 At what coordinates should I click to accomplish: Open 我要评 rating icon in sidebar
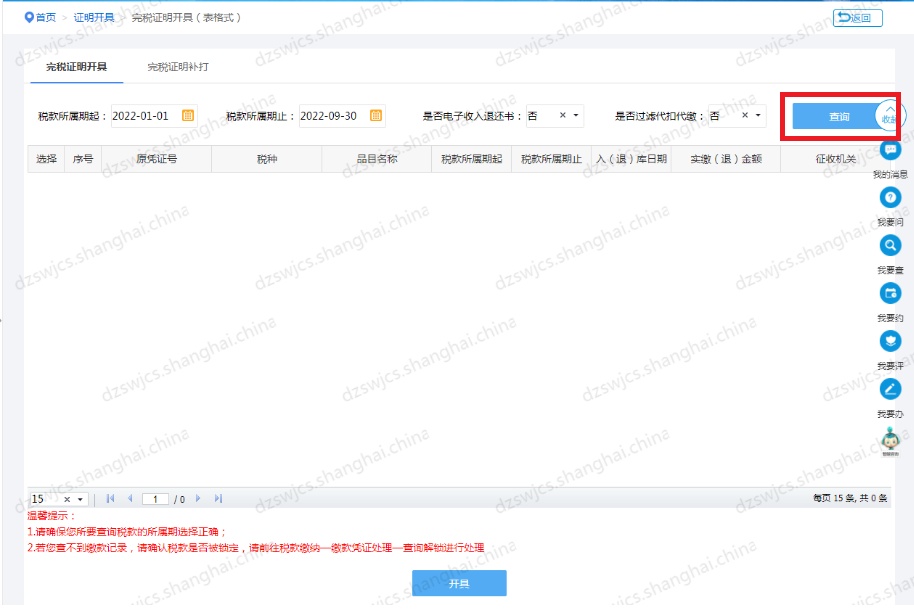tap(890, 341)
